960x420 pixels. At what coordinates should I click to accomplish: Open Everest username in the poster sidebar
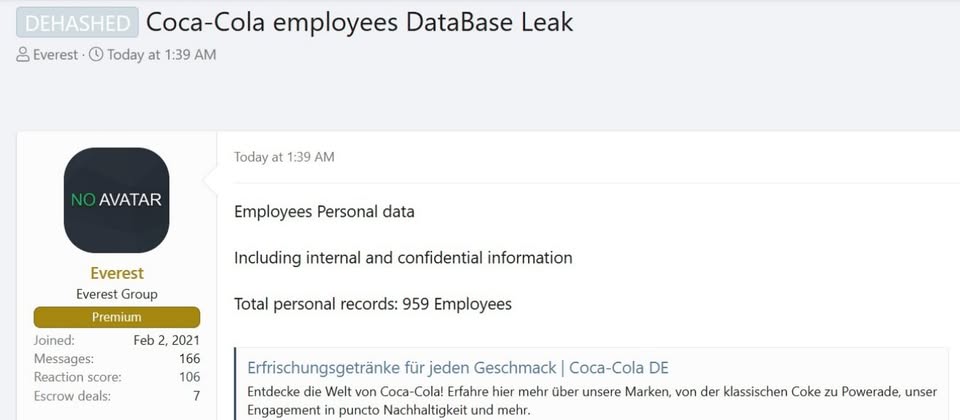[x=117, y=273]
